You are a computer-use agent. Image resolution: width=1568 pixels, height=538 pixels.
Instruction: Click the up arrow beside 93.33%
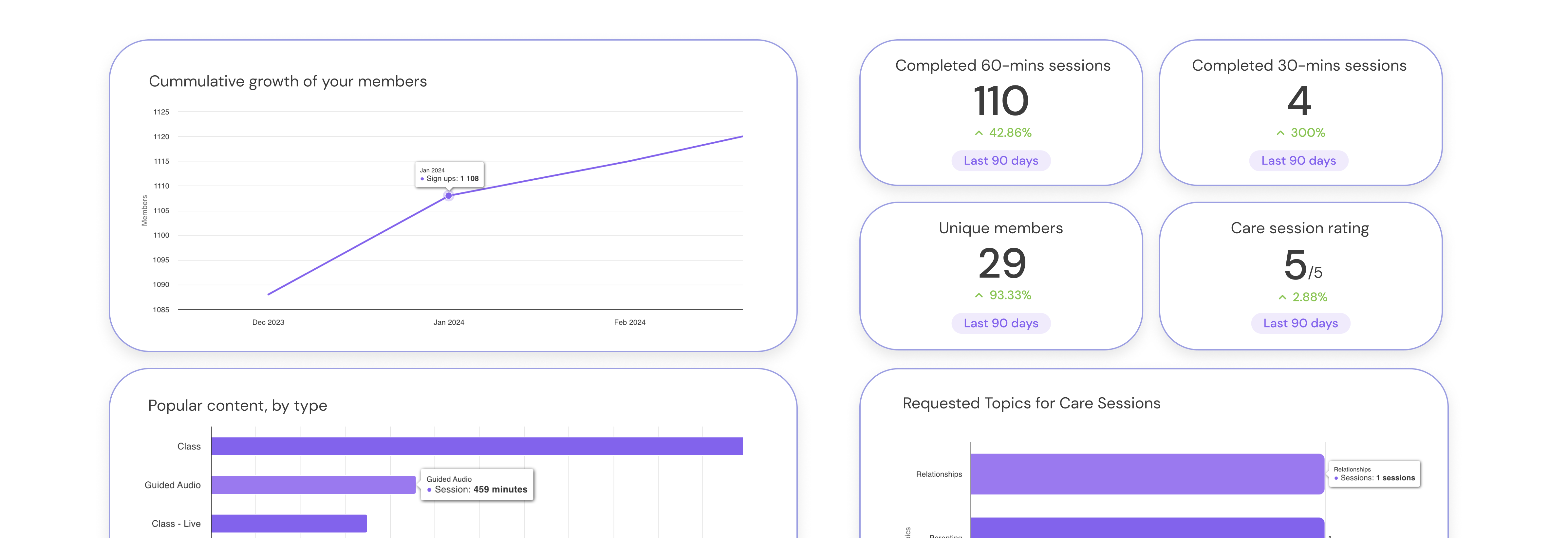pyautogui.click(x=979, y=295)
